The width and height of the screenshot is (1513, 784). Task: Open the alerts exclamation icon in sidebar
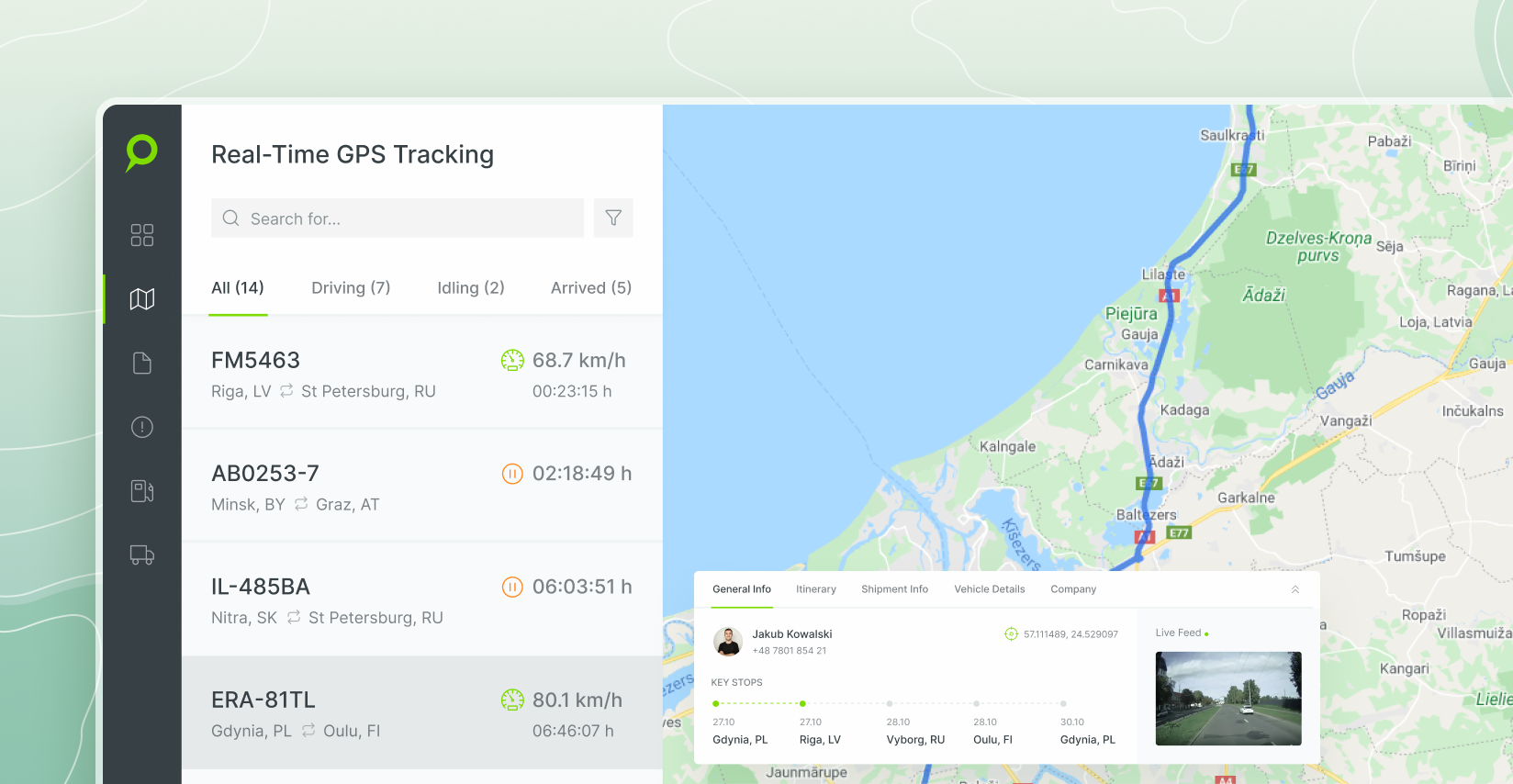click(142, 427)
